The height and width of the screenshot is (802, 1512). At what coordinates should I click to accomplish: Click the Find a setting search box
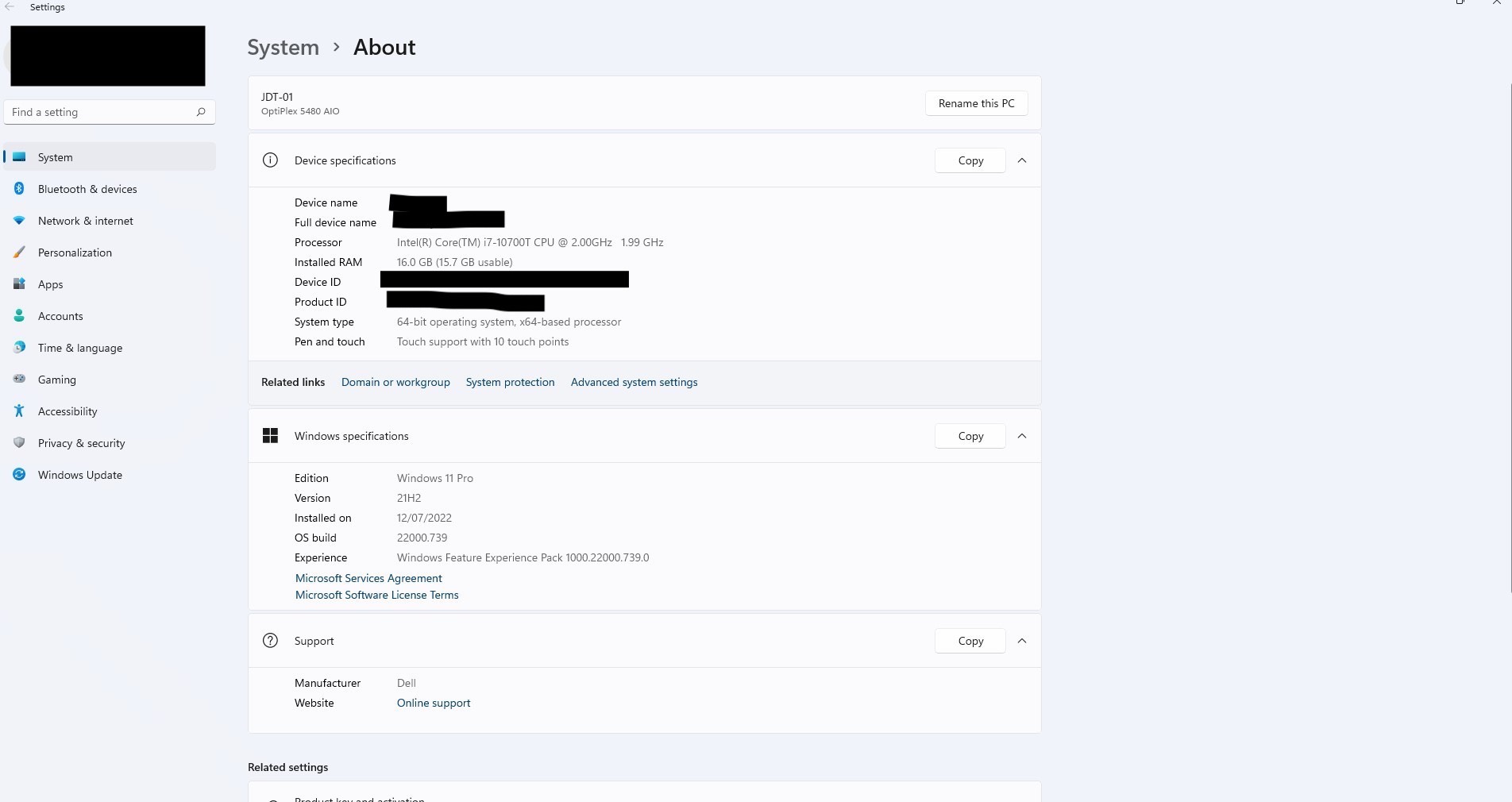pos(110,112)
